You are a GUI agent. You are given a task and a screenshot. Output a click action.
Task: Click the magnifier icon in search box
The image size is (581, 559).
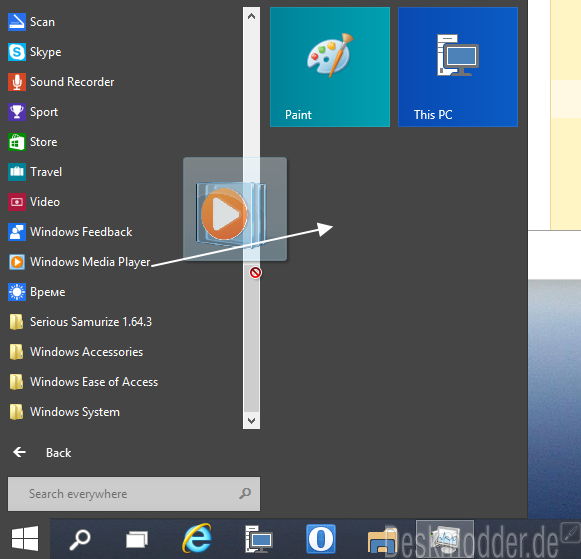[245, 493]
